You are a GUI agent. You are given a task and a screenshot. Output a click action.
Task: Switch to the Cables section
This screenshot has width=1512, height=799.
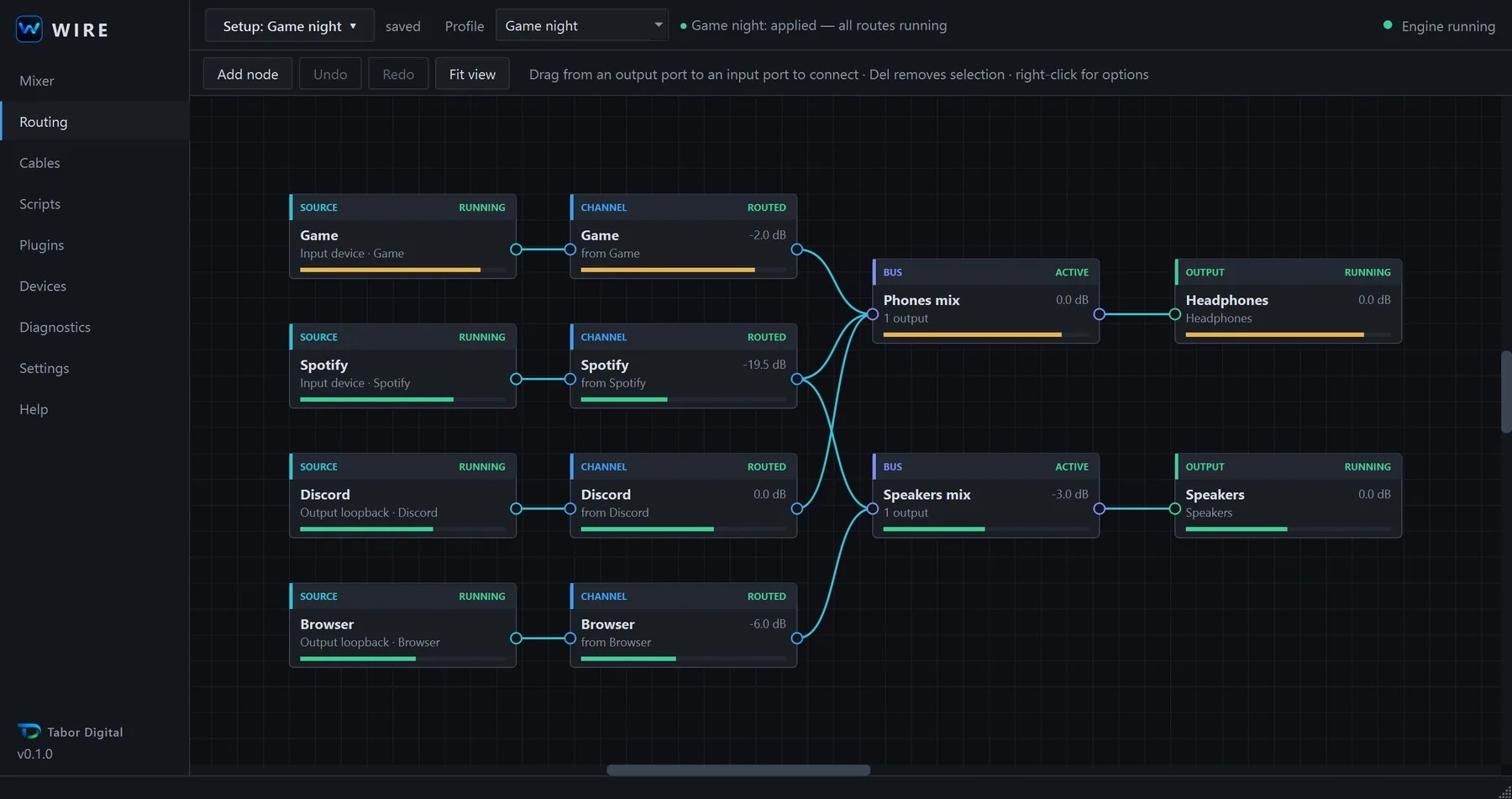point(94,163)
